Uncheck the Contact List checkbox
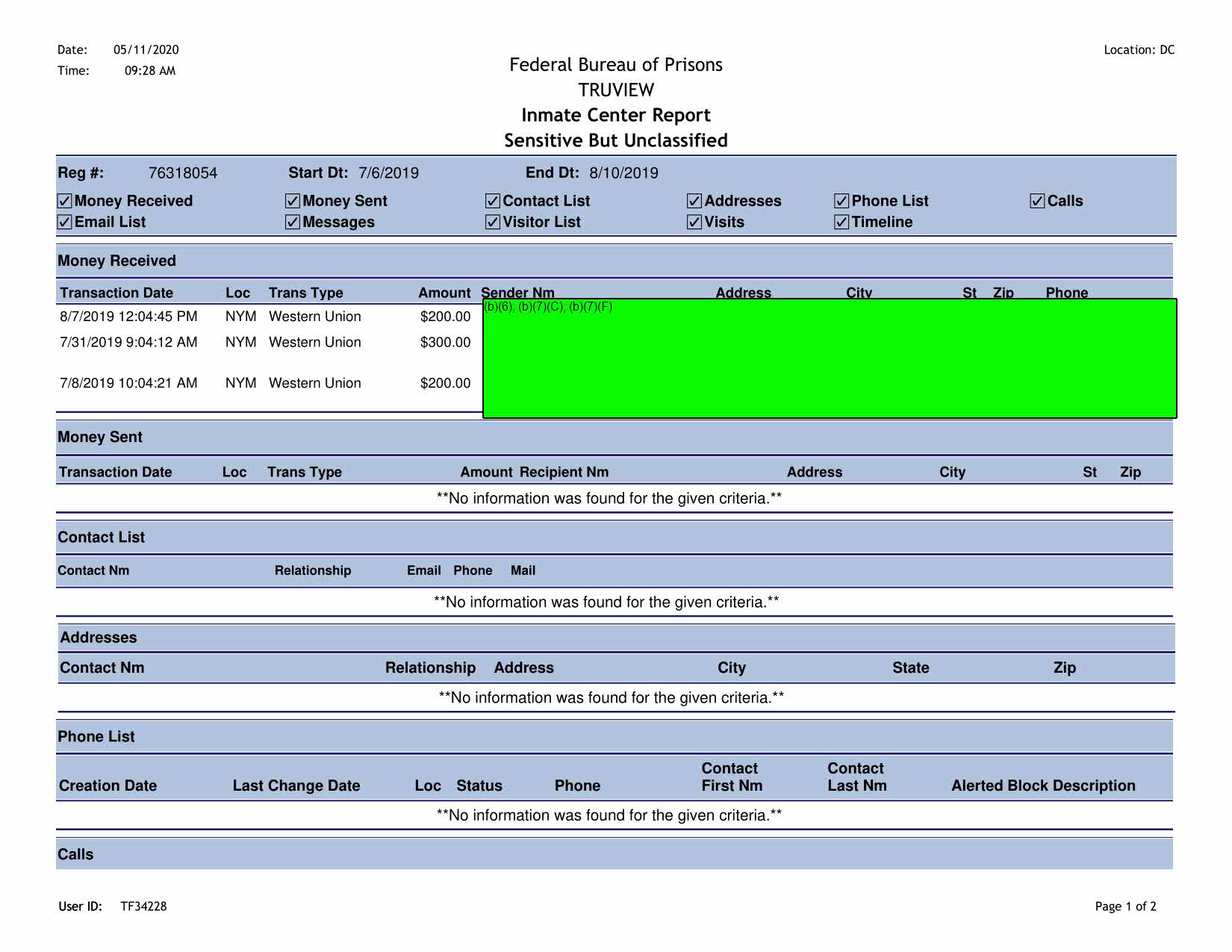Screen dimensions: 1232x952 tap(493, 201)
